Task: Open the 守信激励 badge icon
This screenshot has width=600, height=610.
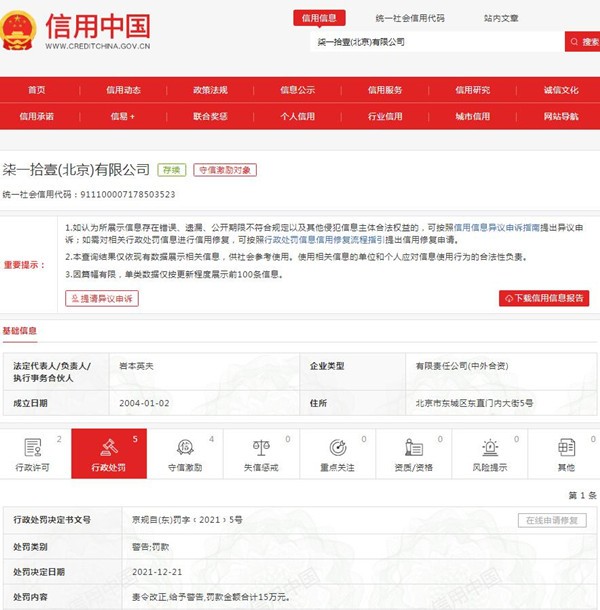Action: pos(185,447)
